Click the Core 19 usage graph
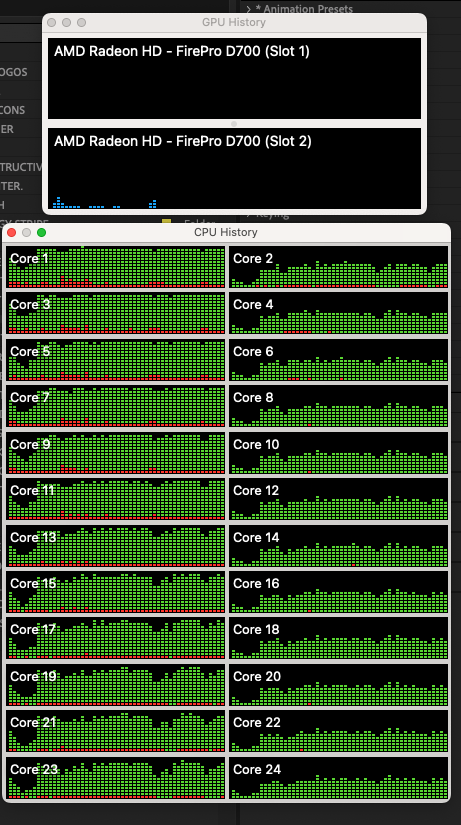This screenshot has width=461, height=825. pyautogui.click(x=115, y=685)
